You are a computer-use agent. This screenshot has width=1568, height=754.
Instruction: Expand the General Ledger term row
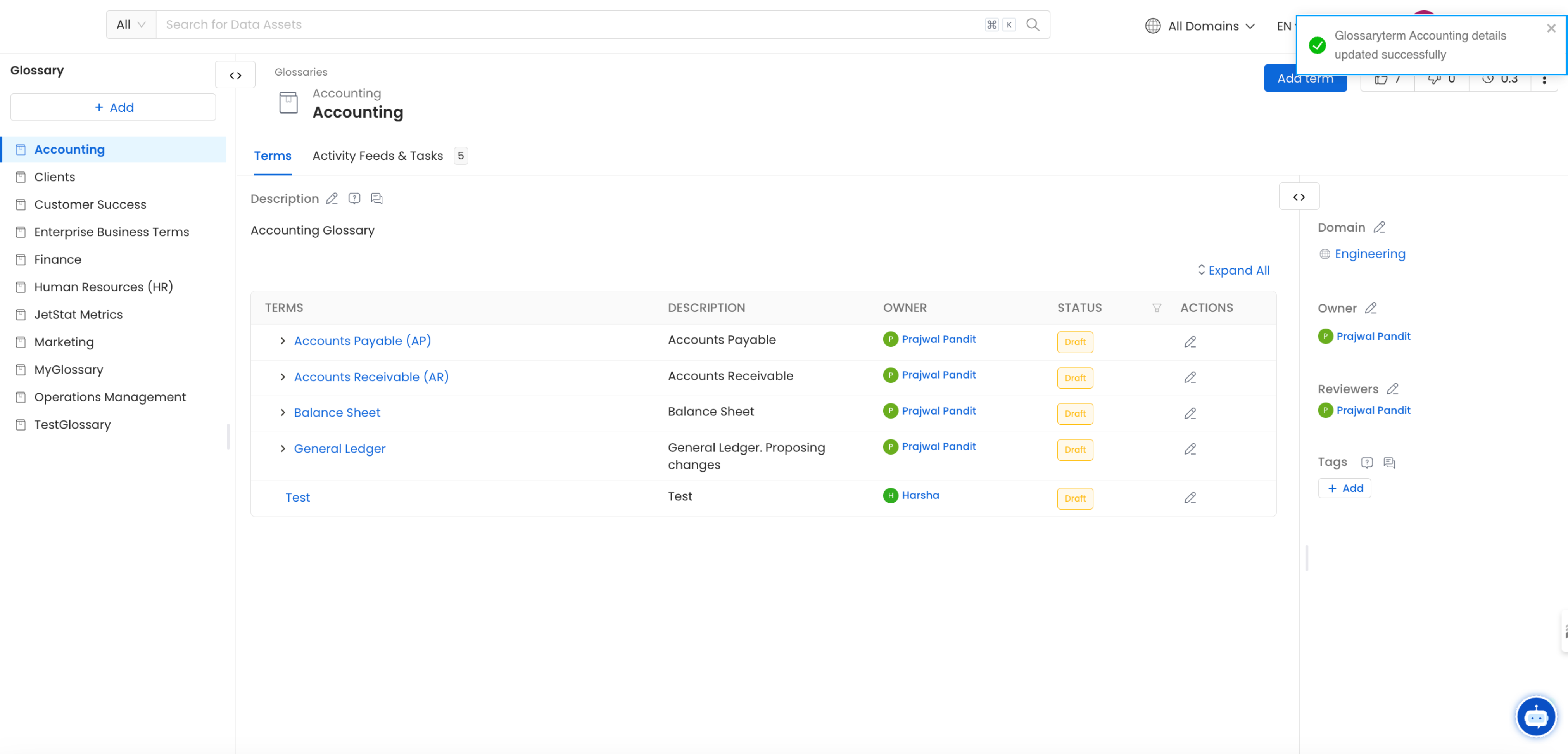click(282, 449)
